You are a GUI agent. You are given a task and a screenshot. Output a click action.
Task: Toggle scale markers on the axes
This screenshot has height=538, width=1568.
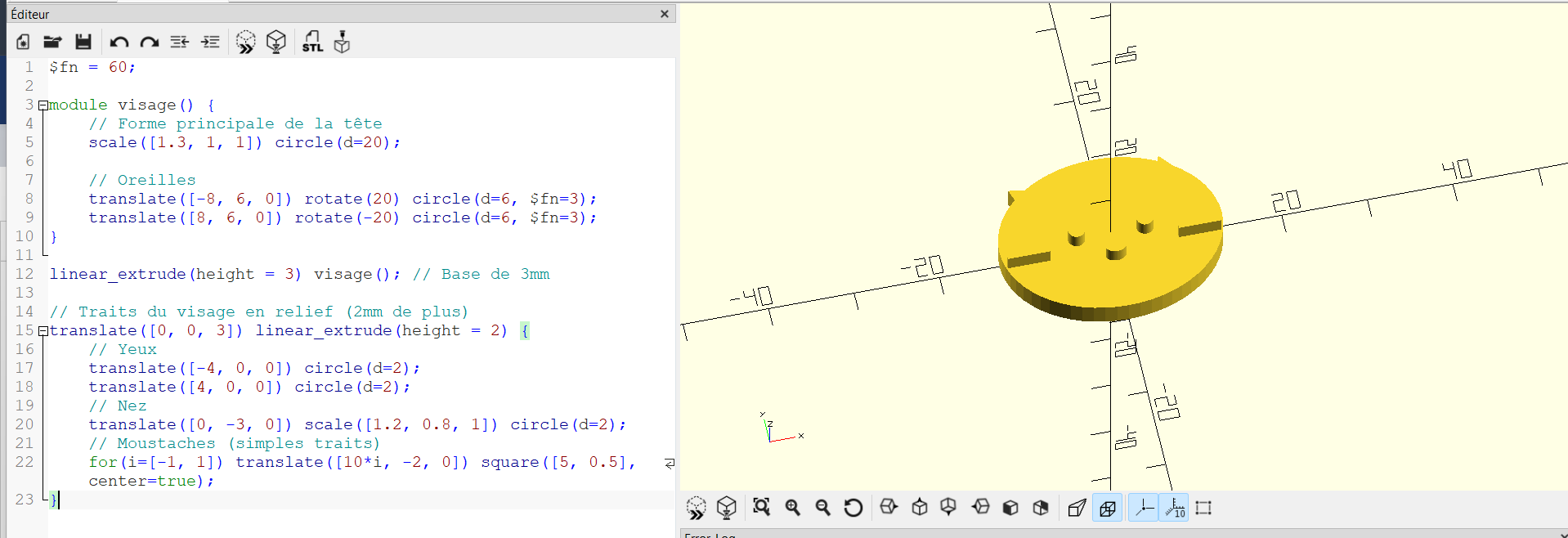(1175, 508)
